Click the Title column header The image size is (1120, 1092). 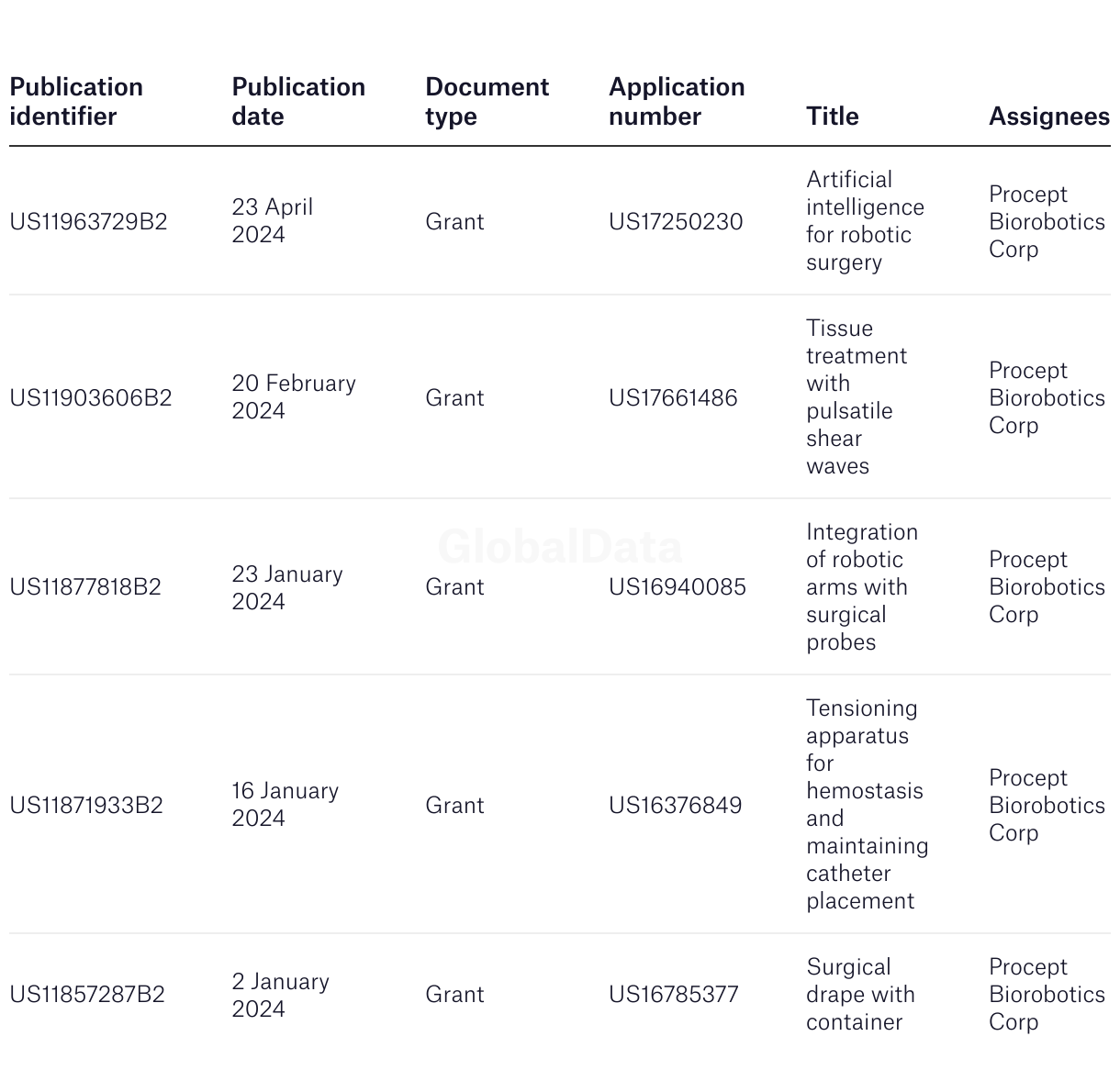click(x=833, y=117)
